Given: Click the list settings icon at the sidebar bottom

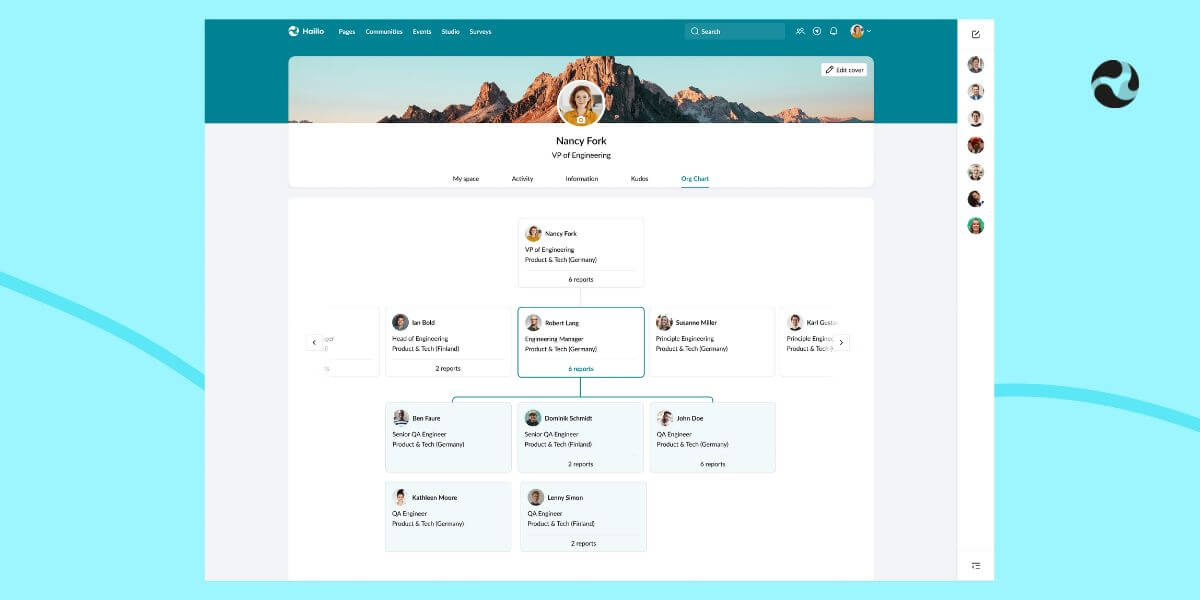Looking at the screenshot, I should (976, 566).
